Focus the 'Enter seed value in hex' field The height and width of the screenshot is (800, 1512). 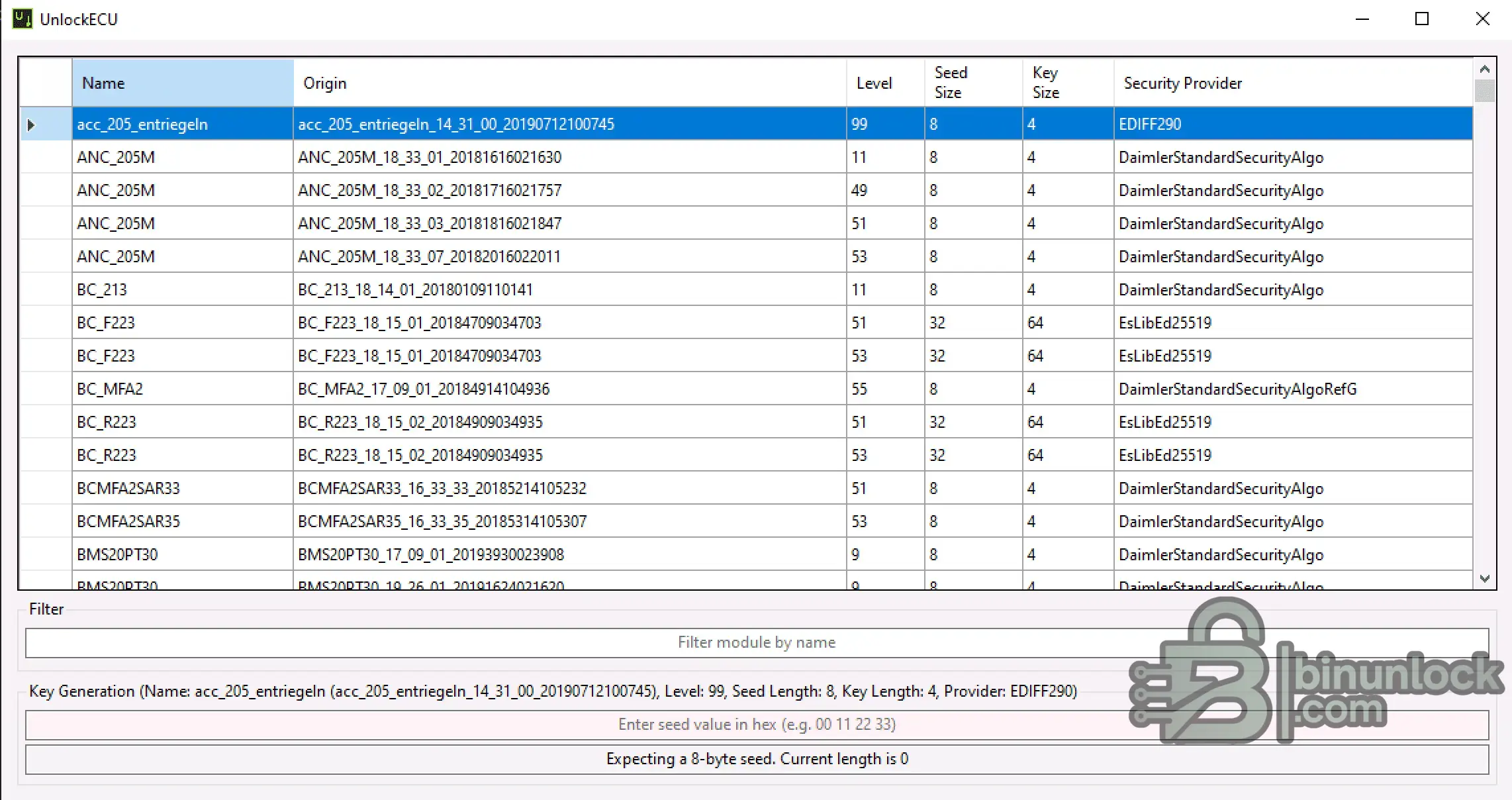tap(757, 725)
